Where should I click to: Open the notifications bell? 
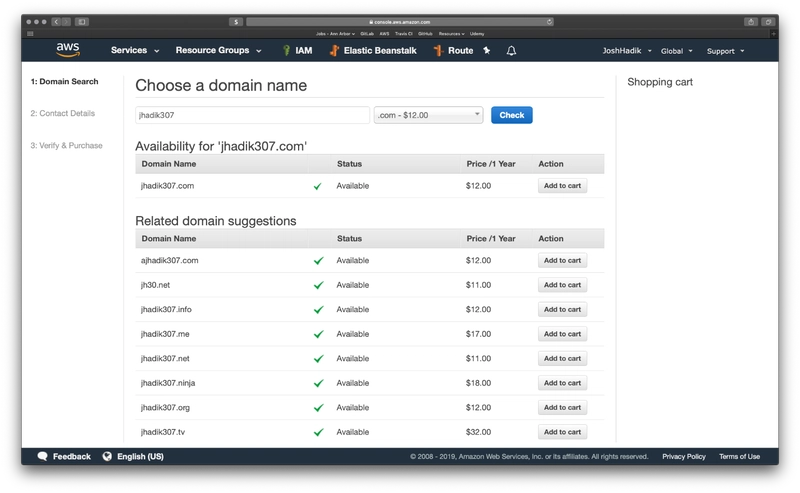click(x=512, y=50)
